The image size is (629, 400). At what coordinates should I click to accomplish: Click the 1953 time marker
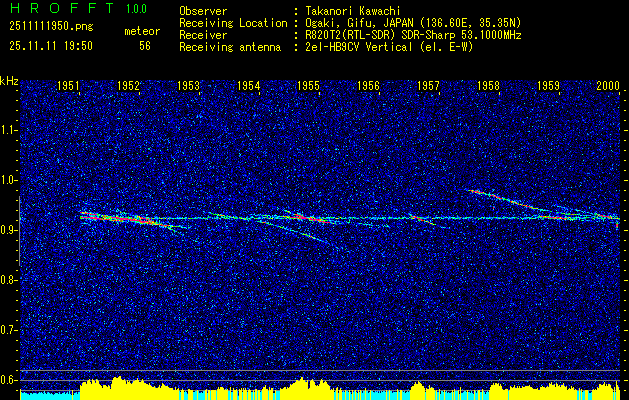pyautogui.click(x=188, y=85)
